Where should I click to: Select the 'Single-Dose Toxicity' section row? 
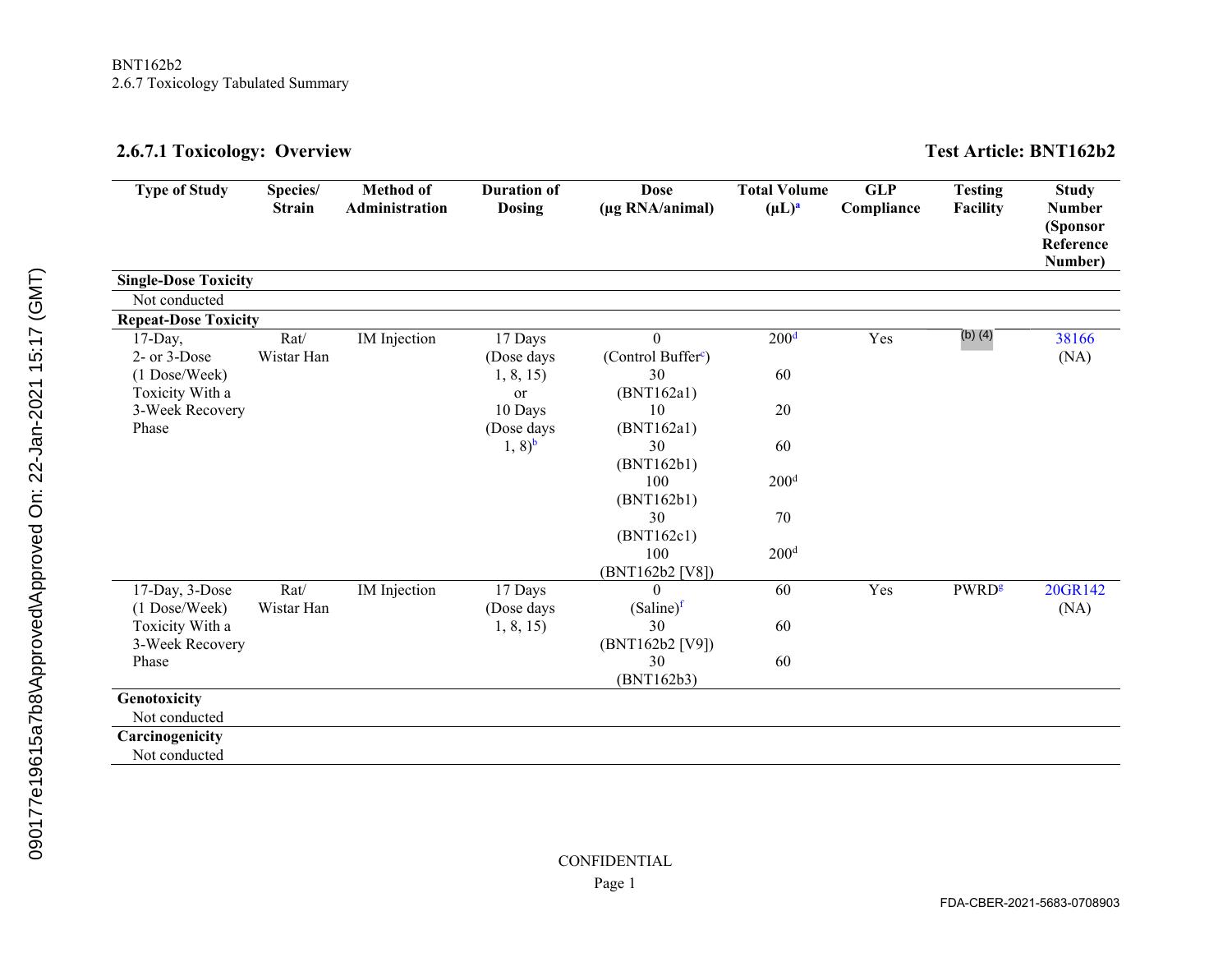click(x=616, y=280)
